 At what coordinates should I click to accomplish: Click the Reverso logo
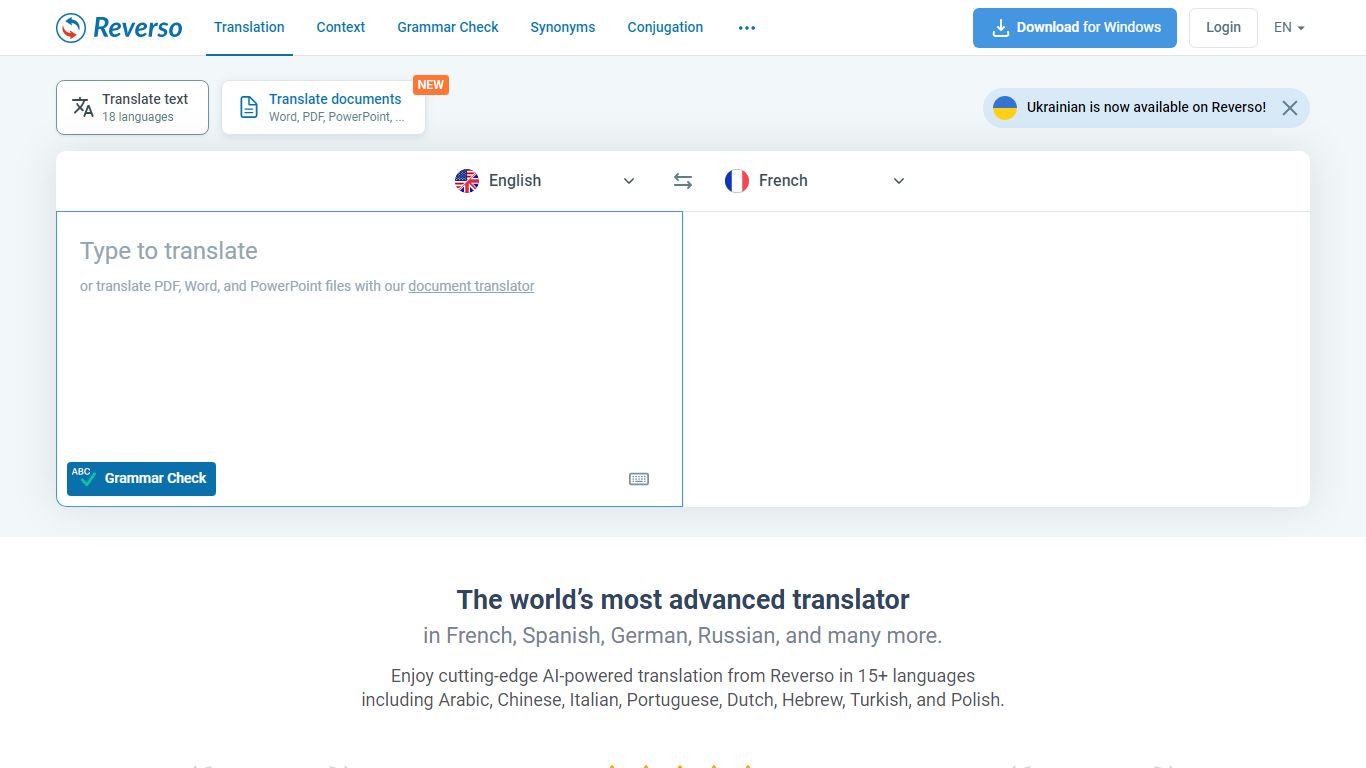[119, 28]
